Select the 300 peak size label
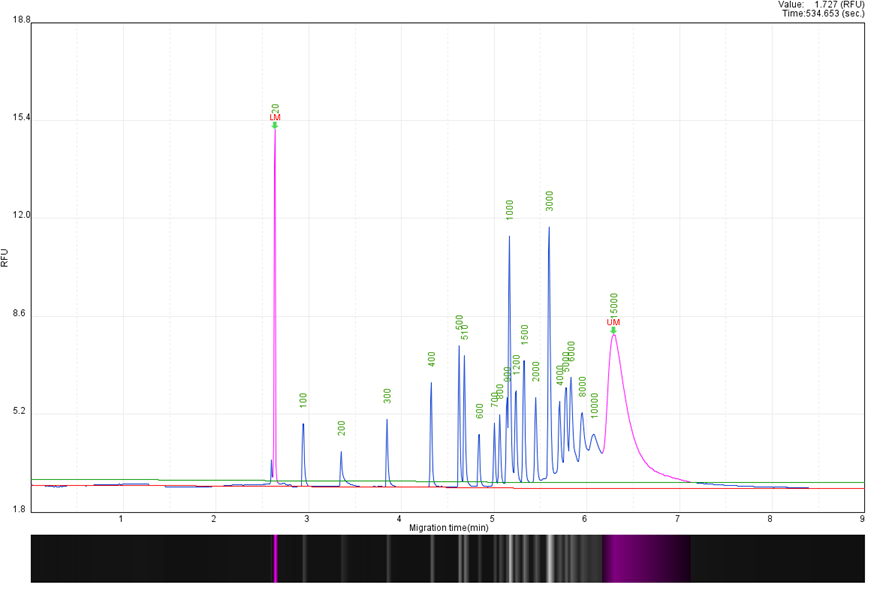 387,396
